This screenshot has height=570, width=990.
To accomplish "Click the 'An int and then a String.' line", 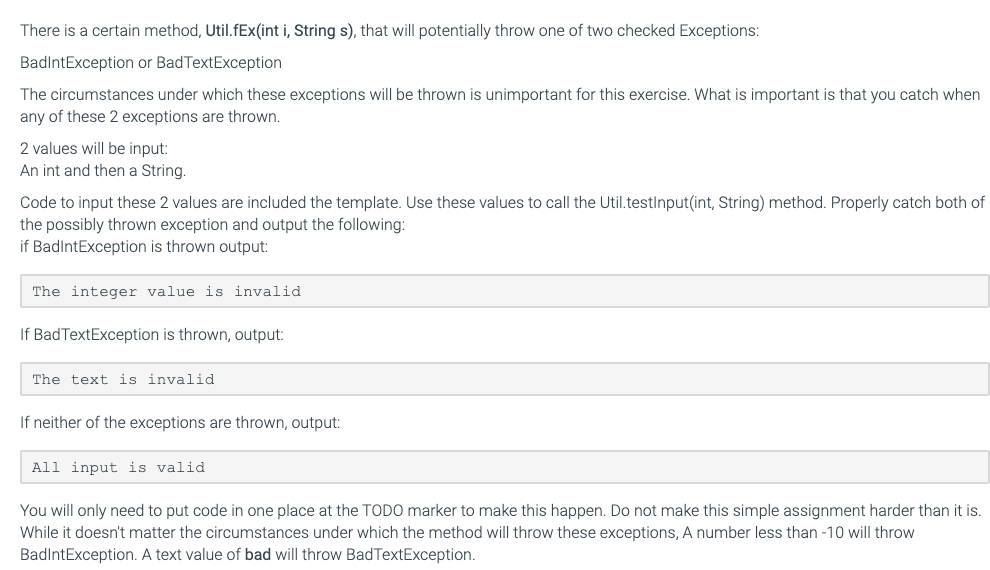I will 103,170.
